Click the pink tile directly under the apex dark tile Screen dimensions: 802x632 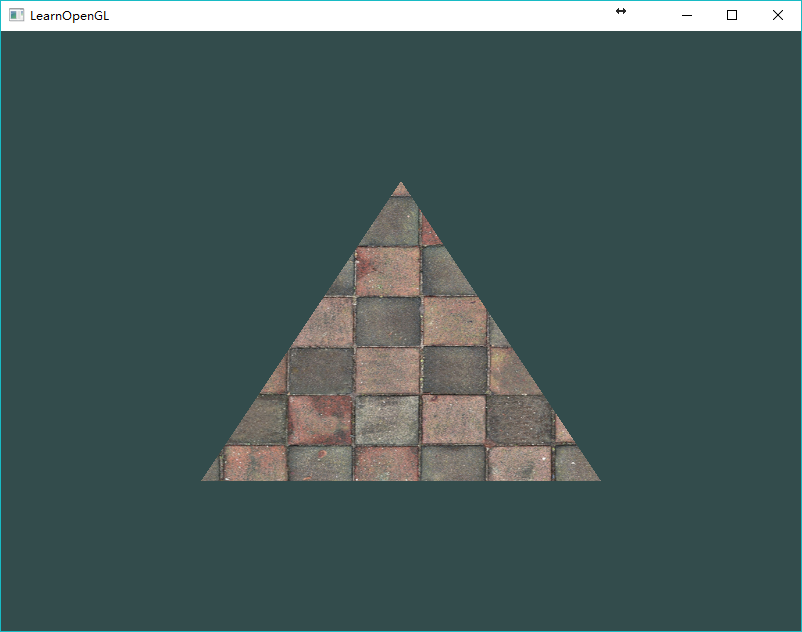click(x=388, y=271)
